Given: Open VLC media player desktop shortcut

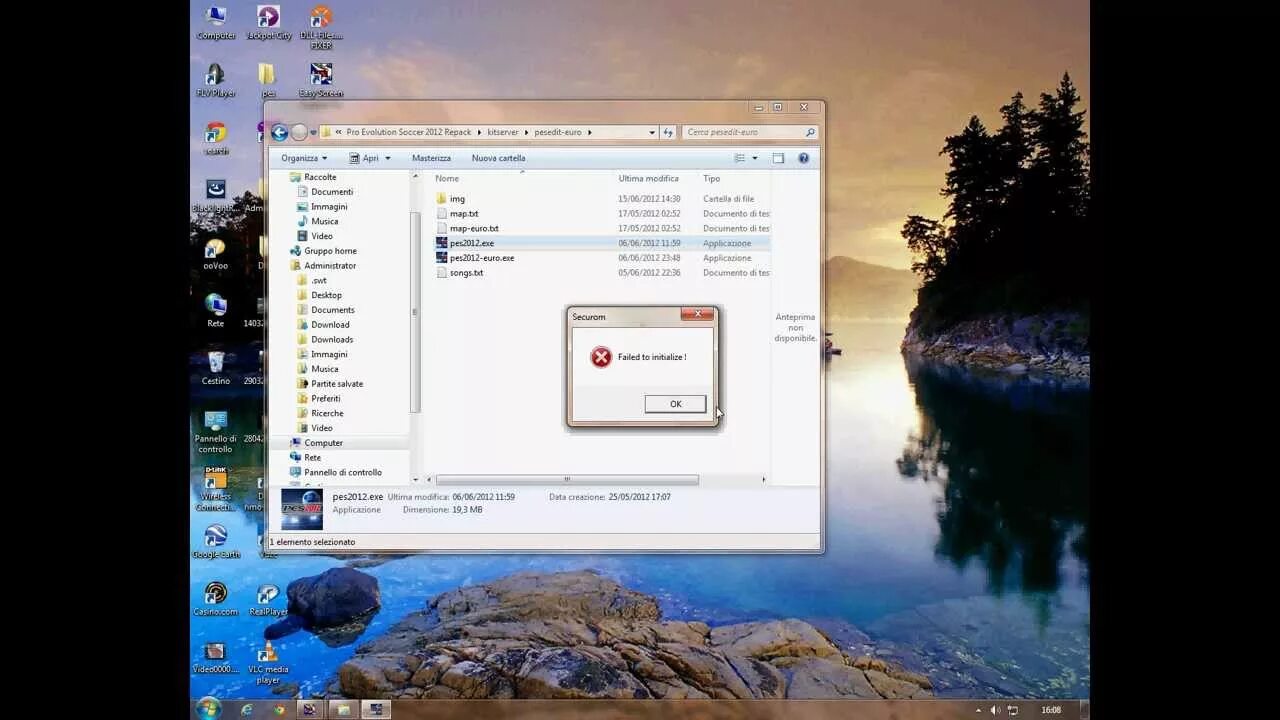Looking at the screenshot, I should (x=268, y=662).
